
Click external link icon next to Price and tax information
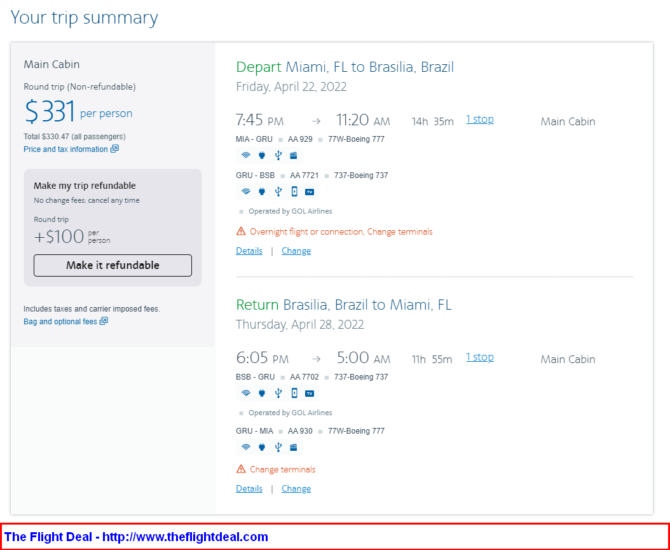pos(115,149)
